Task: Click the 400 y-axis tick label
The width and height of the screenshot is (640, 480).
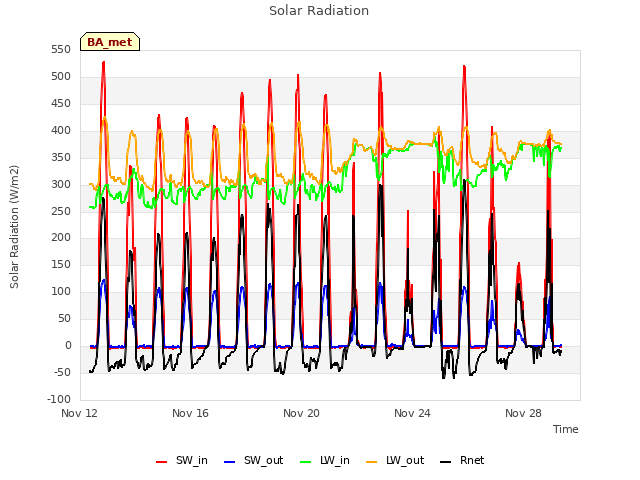Action: tap(61, 131)
